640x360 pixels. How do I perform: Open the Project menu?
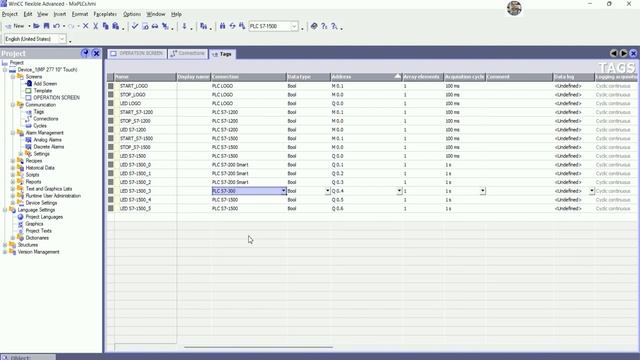point(10,14)
